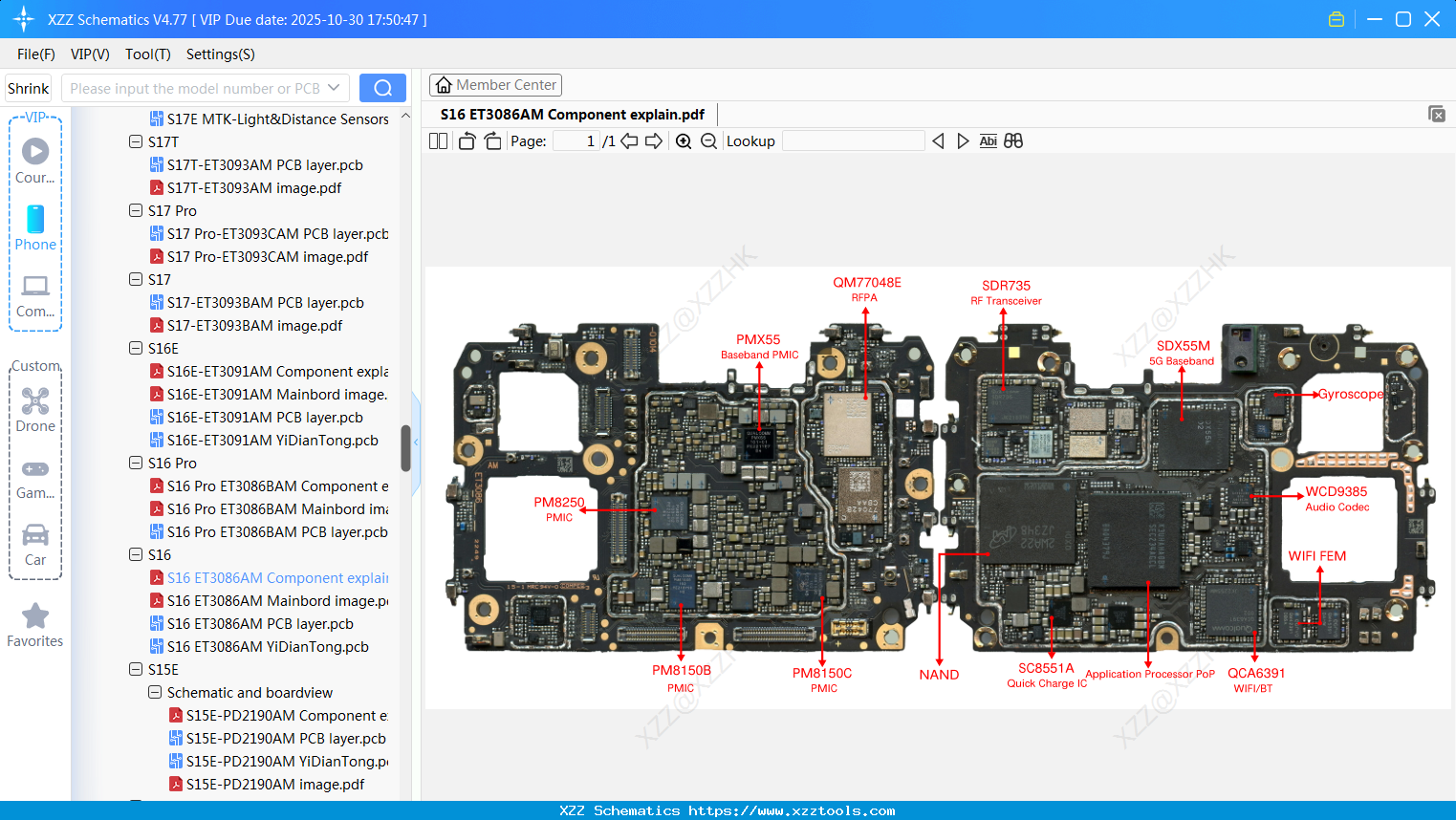Collapse the S15E model group
Screen dimensions: 1456x820
135,669
